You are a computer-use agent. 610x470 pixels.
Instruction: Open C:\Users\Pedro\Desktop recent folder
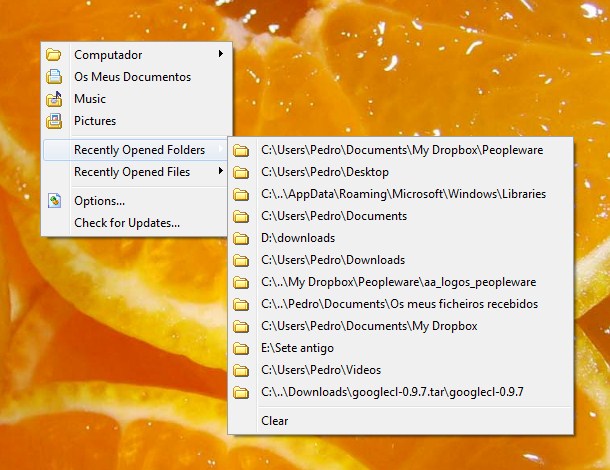[400, 172]
